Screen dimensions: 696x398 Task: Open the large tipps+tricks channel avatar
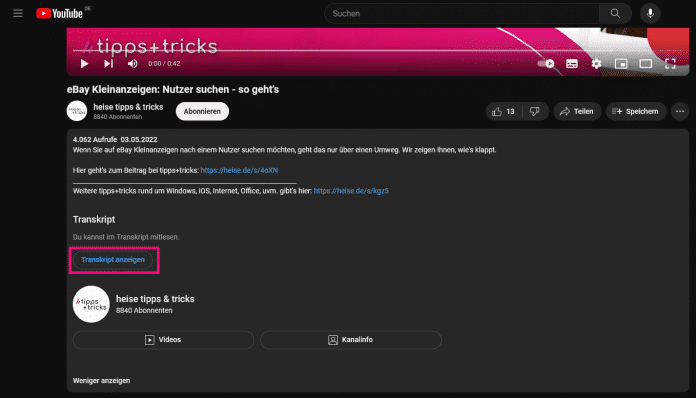(91, 304)
